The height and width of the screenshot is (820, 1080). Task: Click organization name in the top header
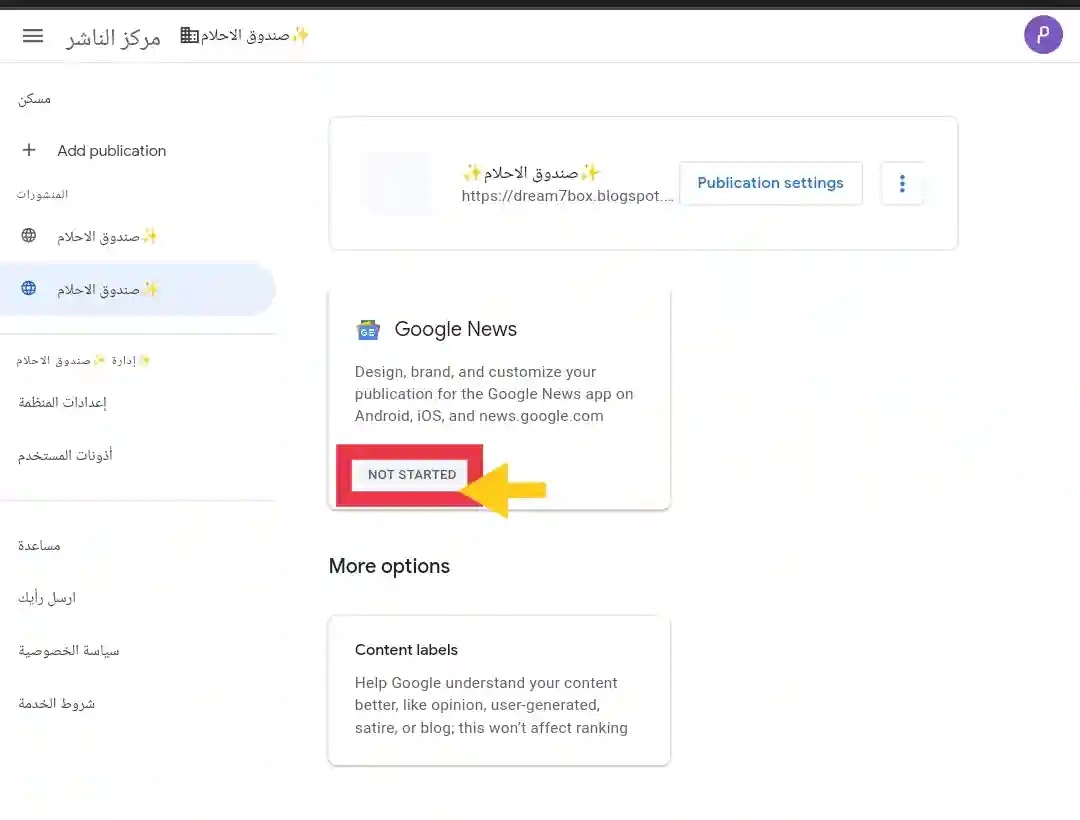(x=255, y=35)
